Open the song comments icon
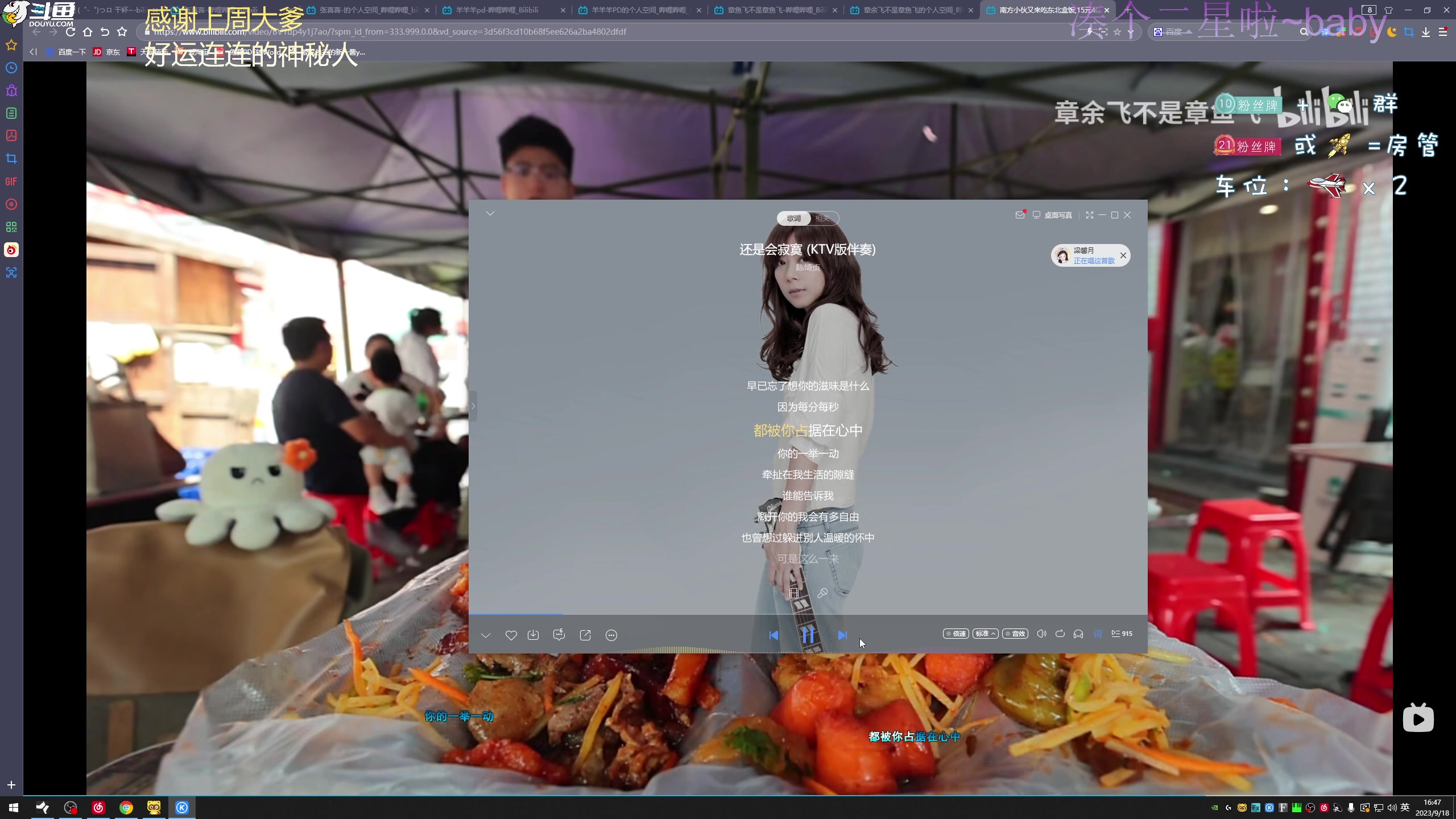The width and height of the screenshot is (1456, 819). pyautogui.click(x=559, y=635)
